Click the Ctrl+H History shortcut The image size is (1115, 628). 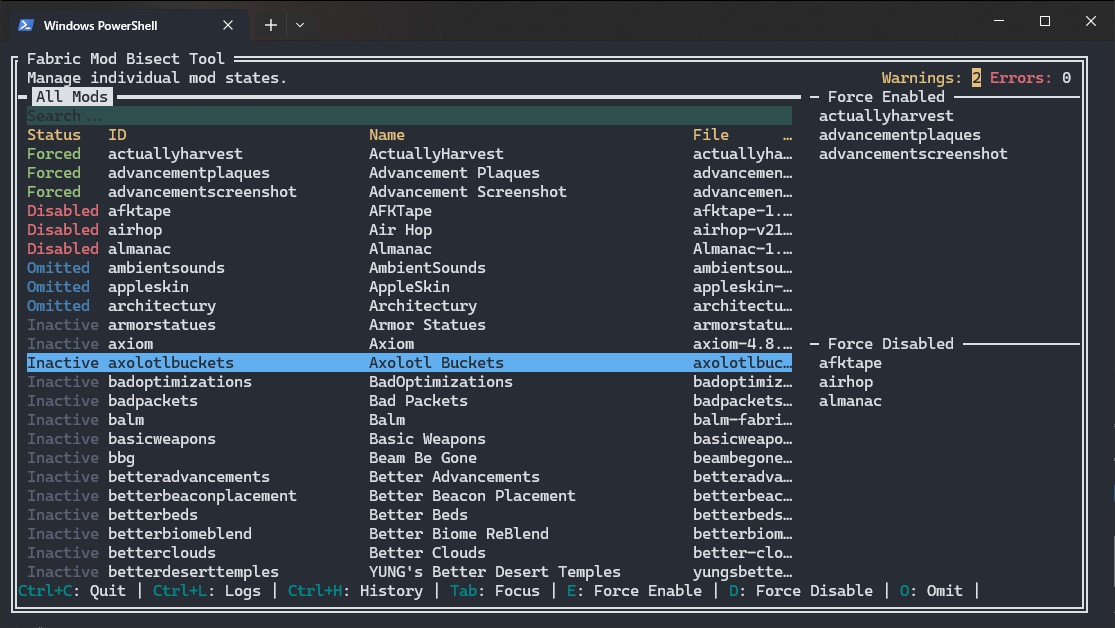coord(355,591)
